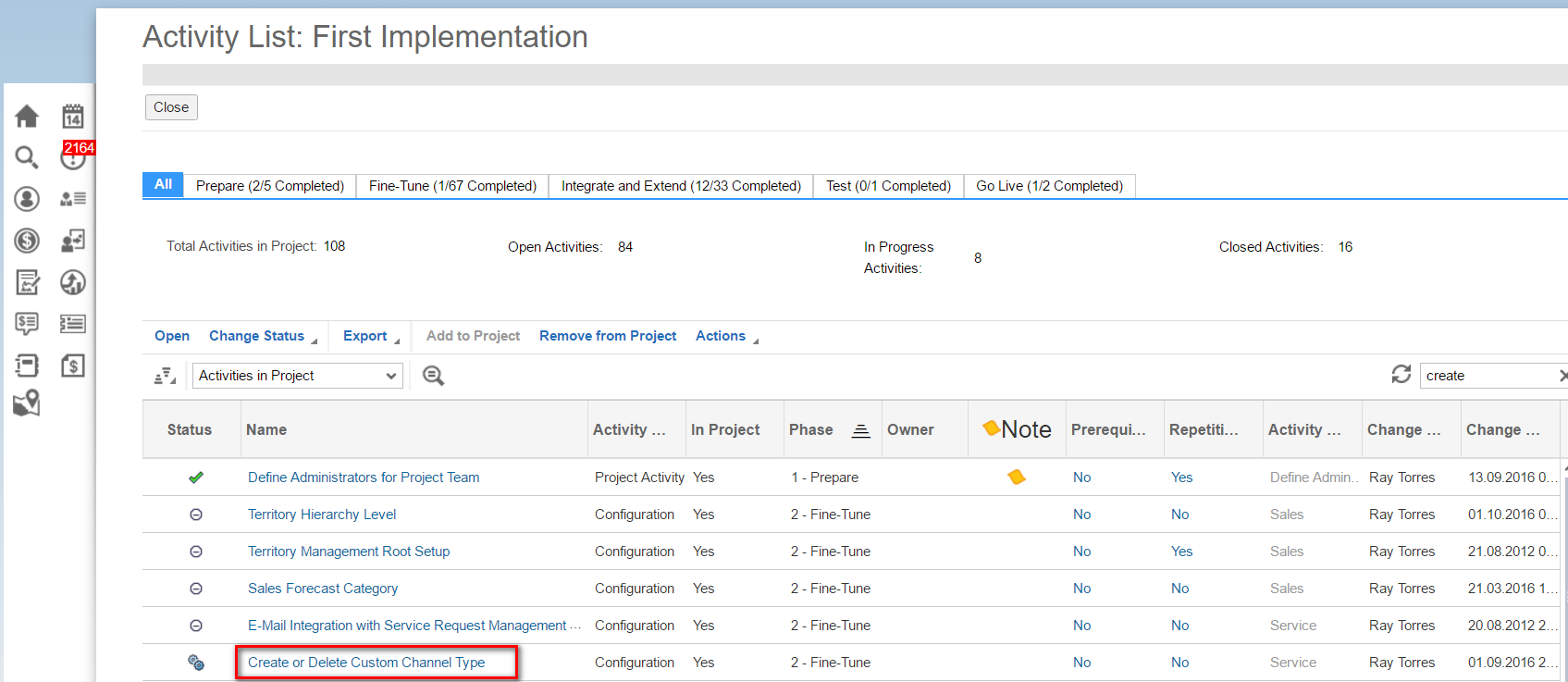Click note flag on Define Administrators row
The height and width of the screenshot is (682, 1568).
pos(1017,477)
